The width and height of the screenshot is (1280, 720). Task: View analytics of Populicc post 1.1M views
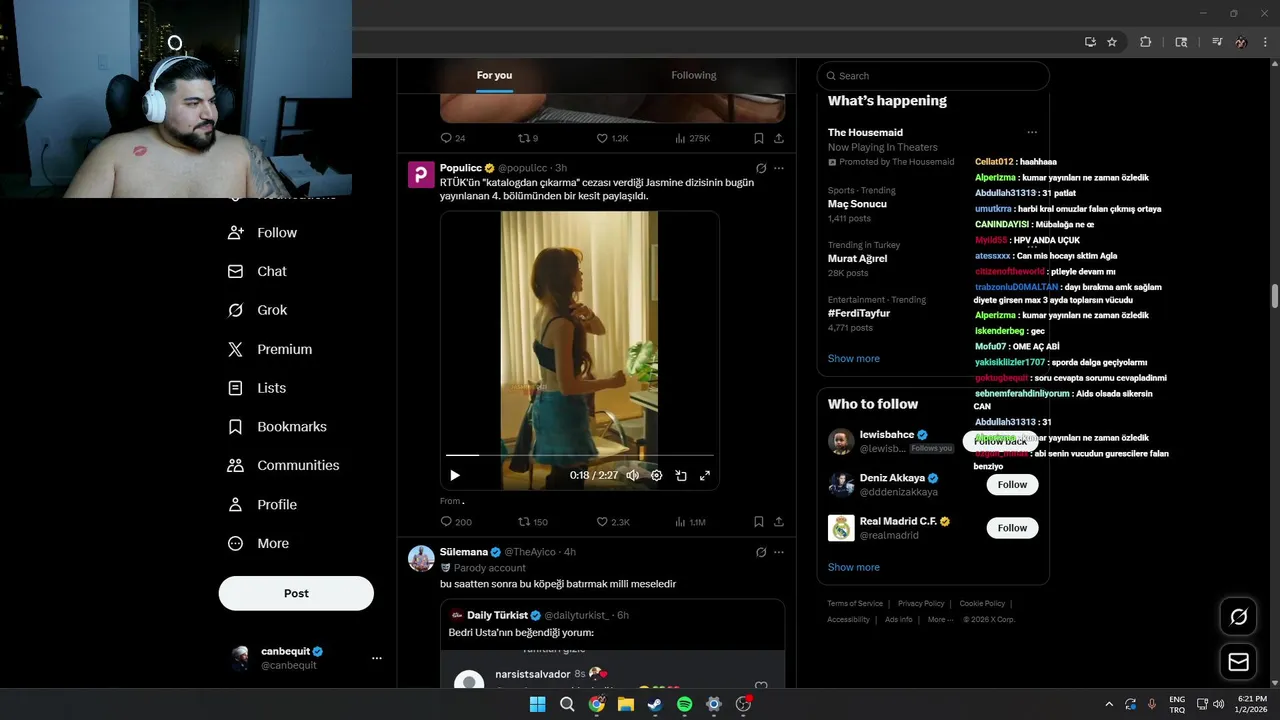point(690,522)
